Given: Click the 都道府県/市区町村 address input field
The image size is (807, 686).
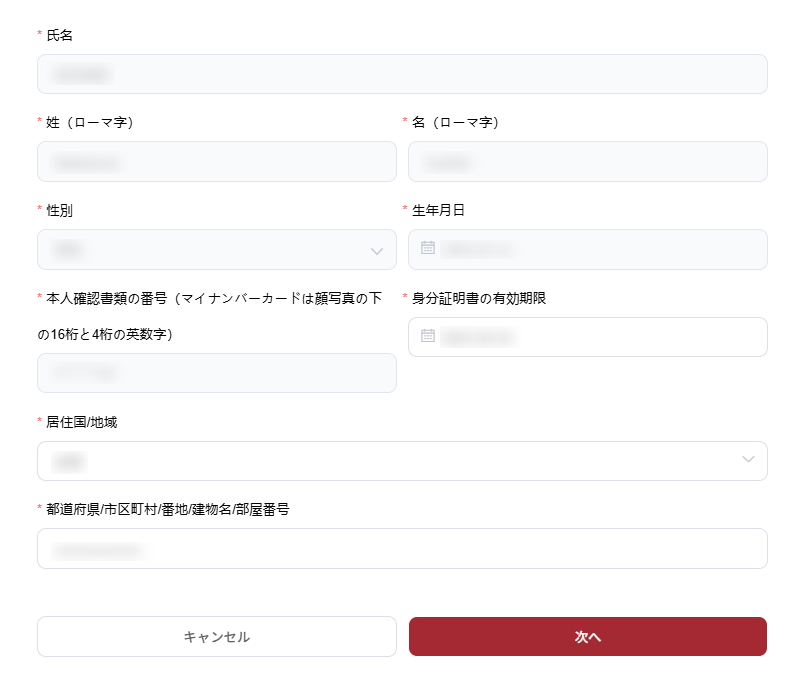Looking at the screenshot, I should pyautogui.click(x=402, y=549).
